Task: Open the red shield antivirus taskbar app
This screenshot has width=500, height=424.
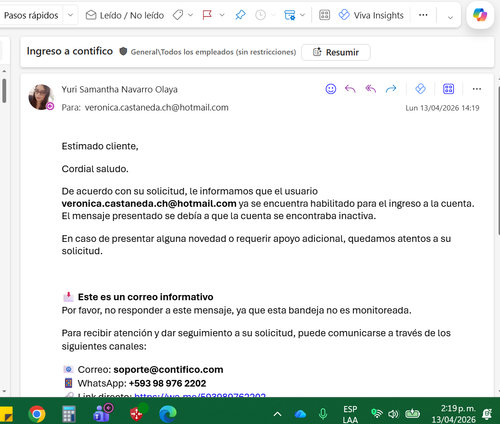Action: (x=138, y=413)
